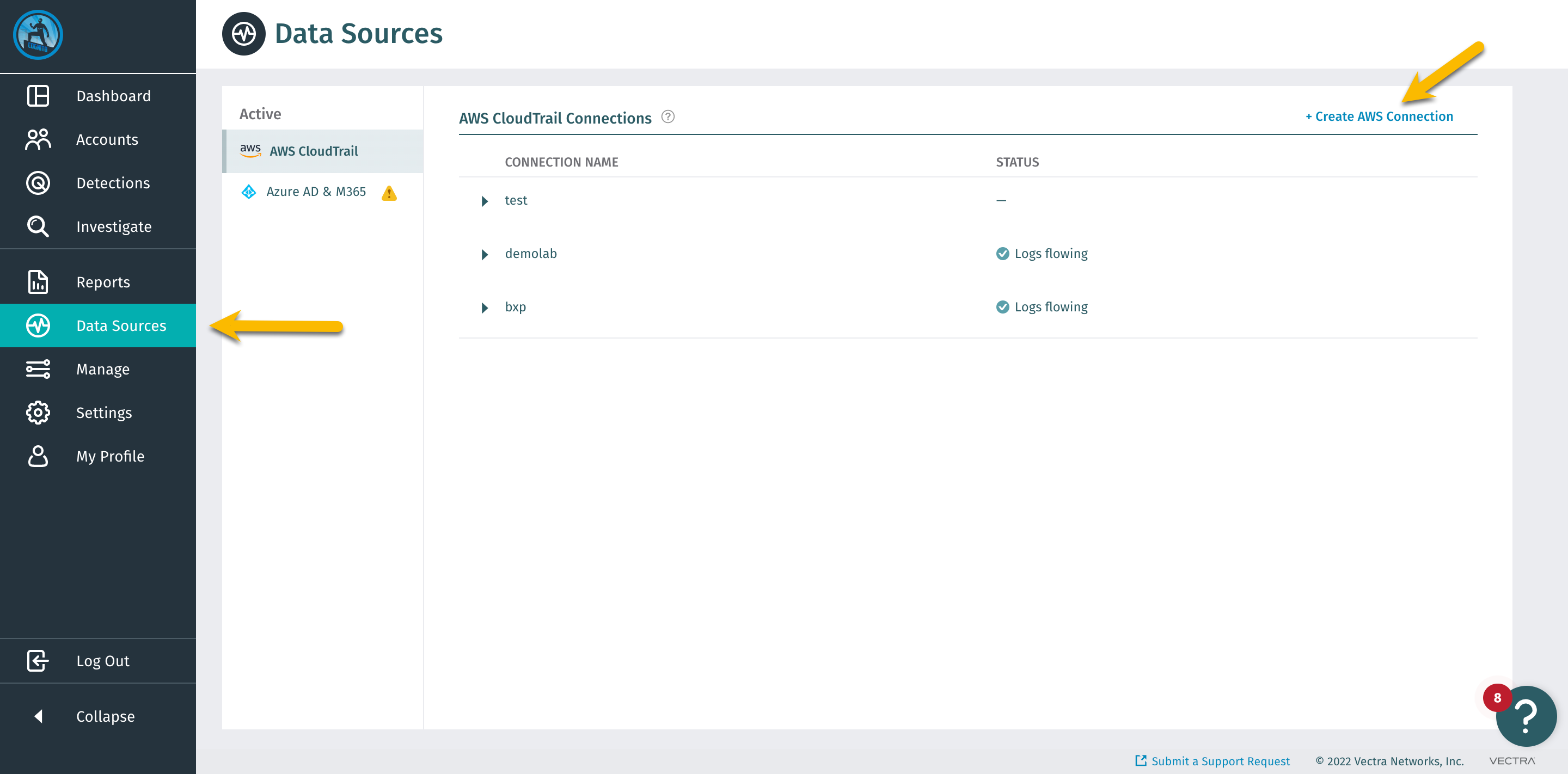
Task: Click Create AWS Connection link
Action: click(1379, 116)
